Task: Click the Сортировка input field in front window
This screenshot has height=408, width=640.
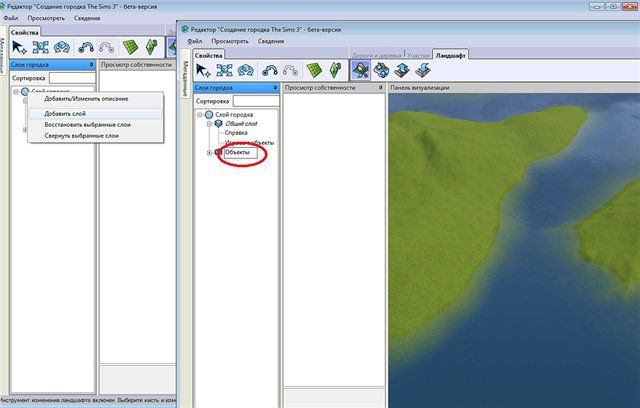Action: [256, 101]
